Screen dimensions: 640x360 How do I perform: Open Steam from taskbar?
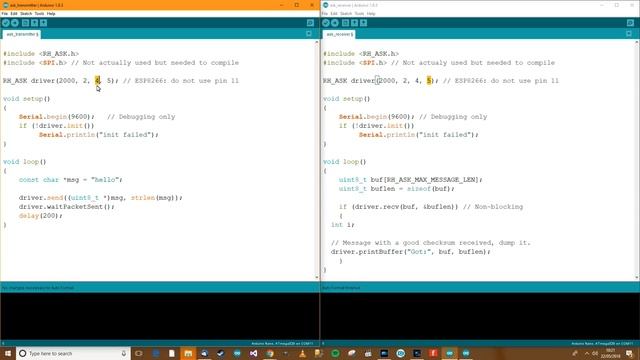[x=221, y=353]
